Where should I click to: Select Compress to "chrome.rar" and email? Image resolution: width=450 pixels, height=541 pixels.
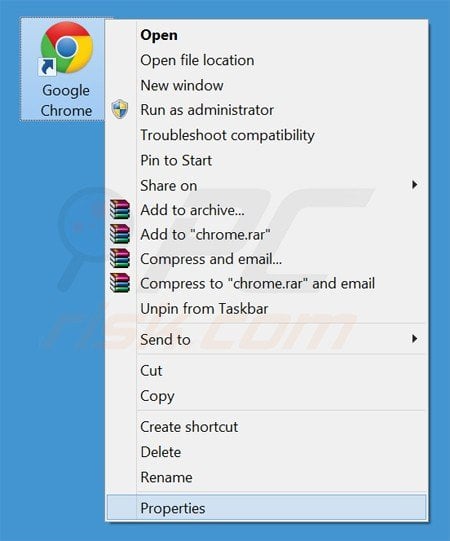tap(266, 284)
